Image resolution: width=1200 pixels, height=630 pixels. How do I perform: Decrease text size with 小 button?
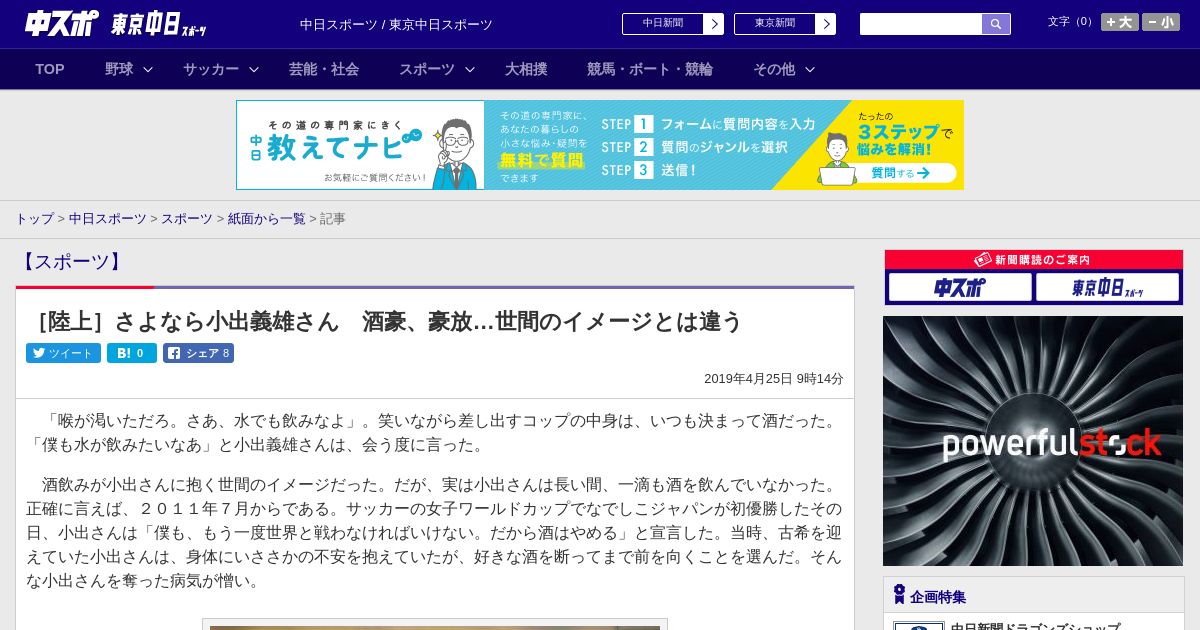coord(1161,22)
